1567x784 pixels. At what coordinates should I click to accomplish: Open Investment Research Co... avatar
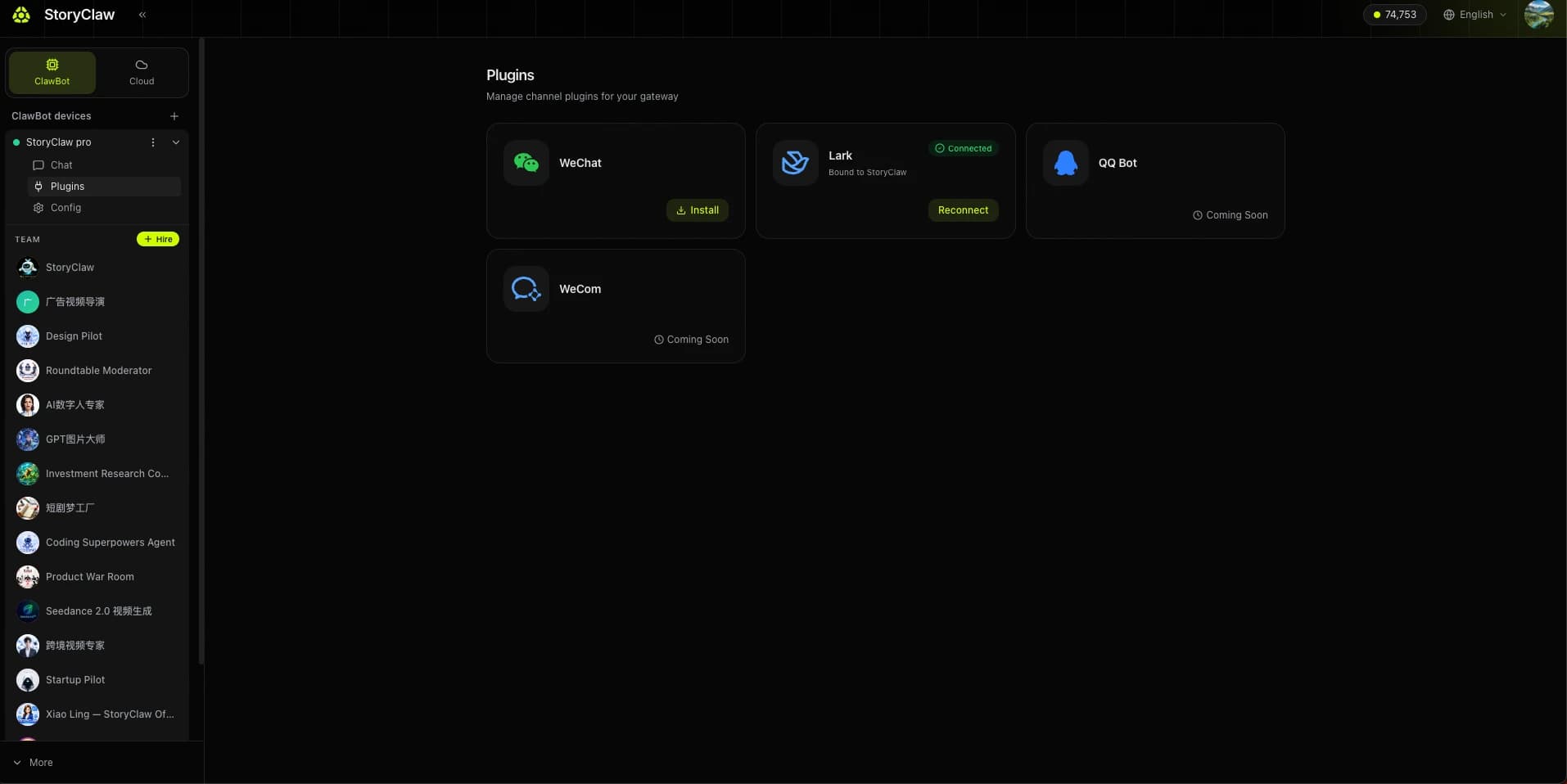pos(28,474)
